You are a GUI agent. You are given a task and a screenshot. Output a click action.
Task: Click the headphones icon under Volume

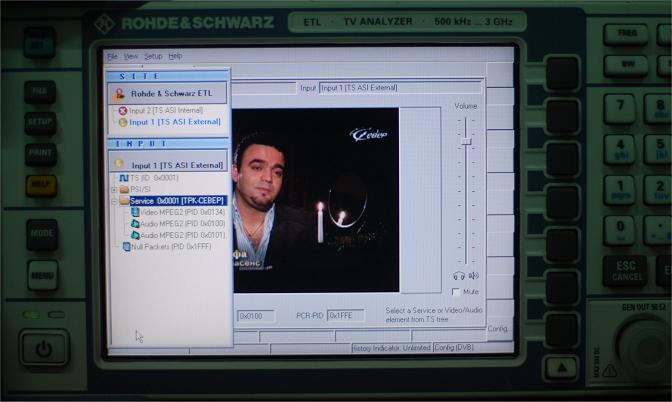tap(458, 275)
